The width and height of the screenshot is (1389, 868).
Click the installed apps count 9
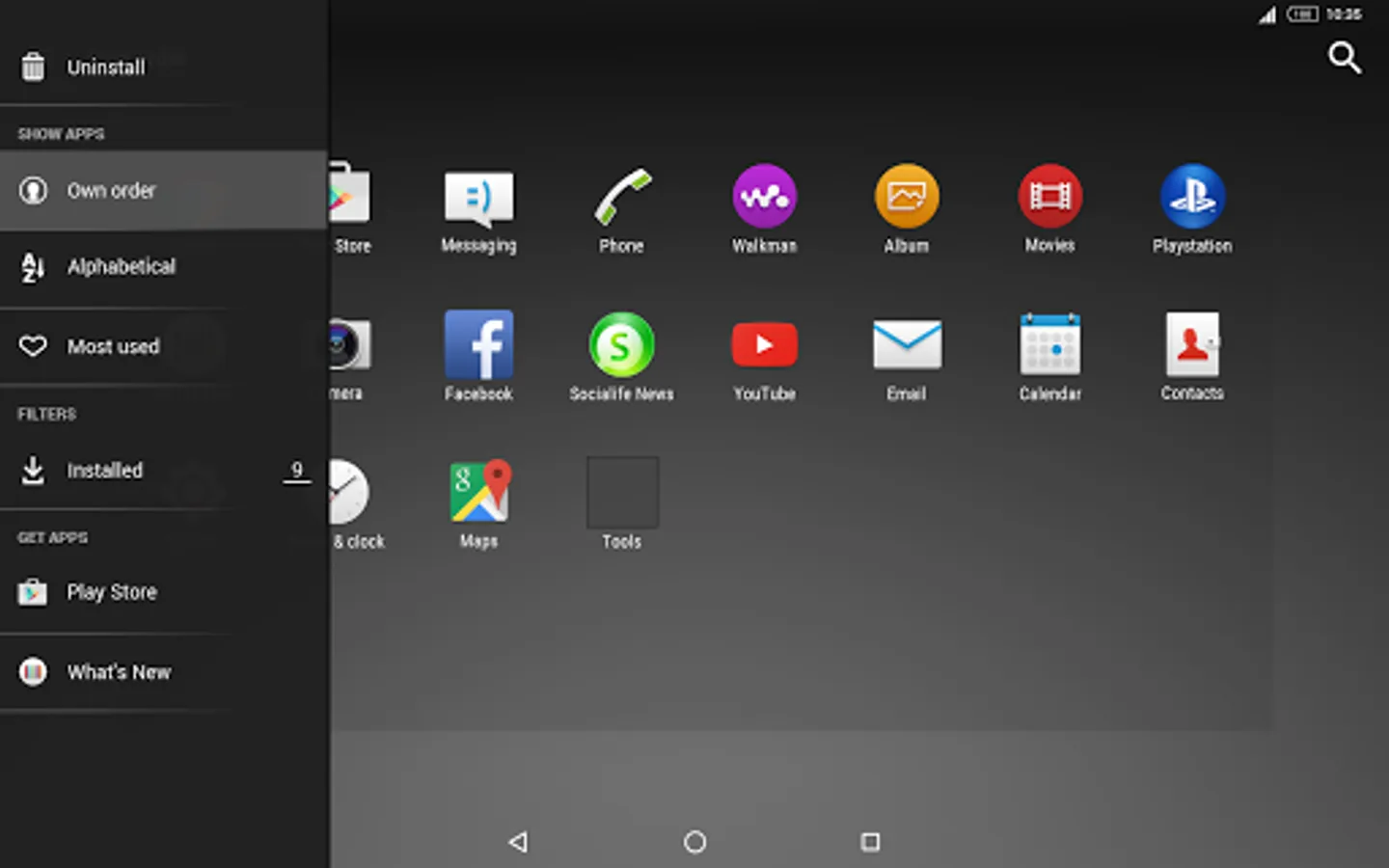click(x=297, y=471)
